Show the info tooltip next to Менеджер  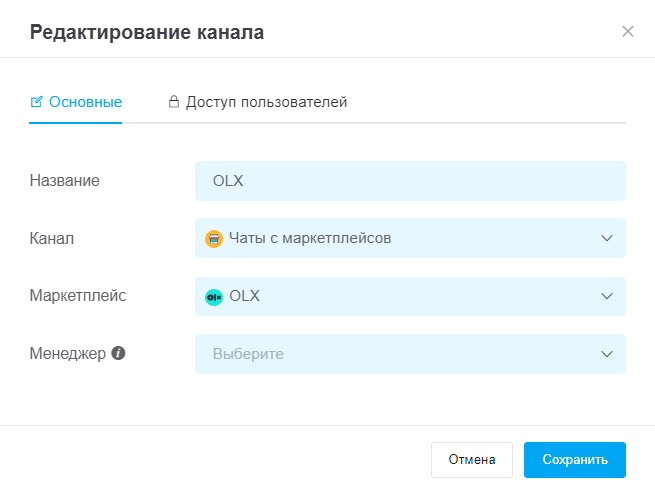[119, 353]
